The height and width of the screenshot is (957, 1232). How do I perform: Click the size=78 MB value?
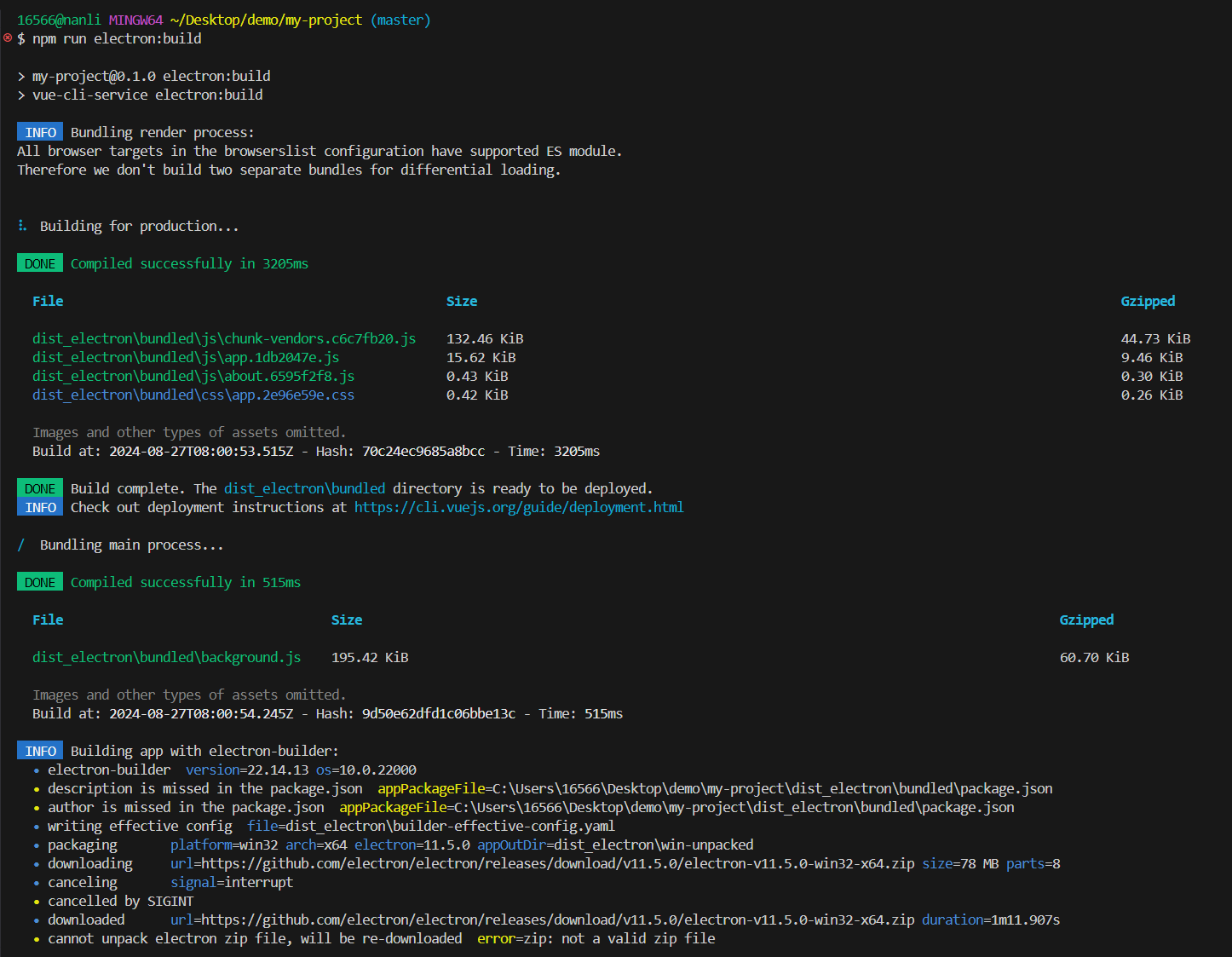point(960,863)
